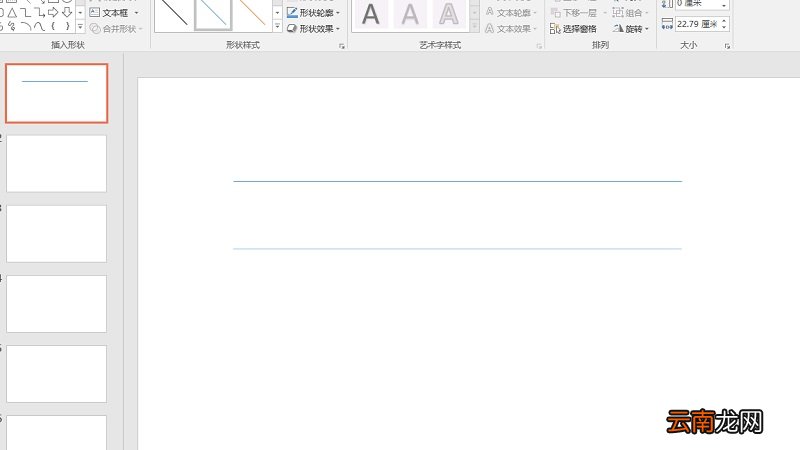Apply the outlined WordArt style
The height and width of the screenshot is (450, 800).
click(x=449, y=14)
